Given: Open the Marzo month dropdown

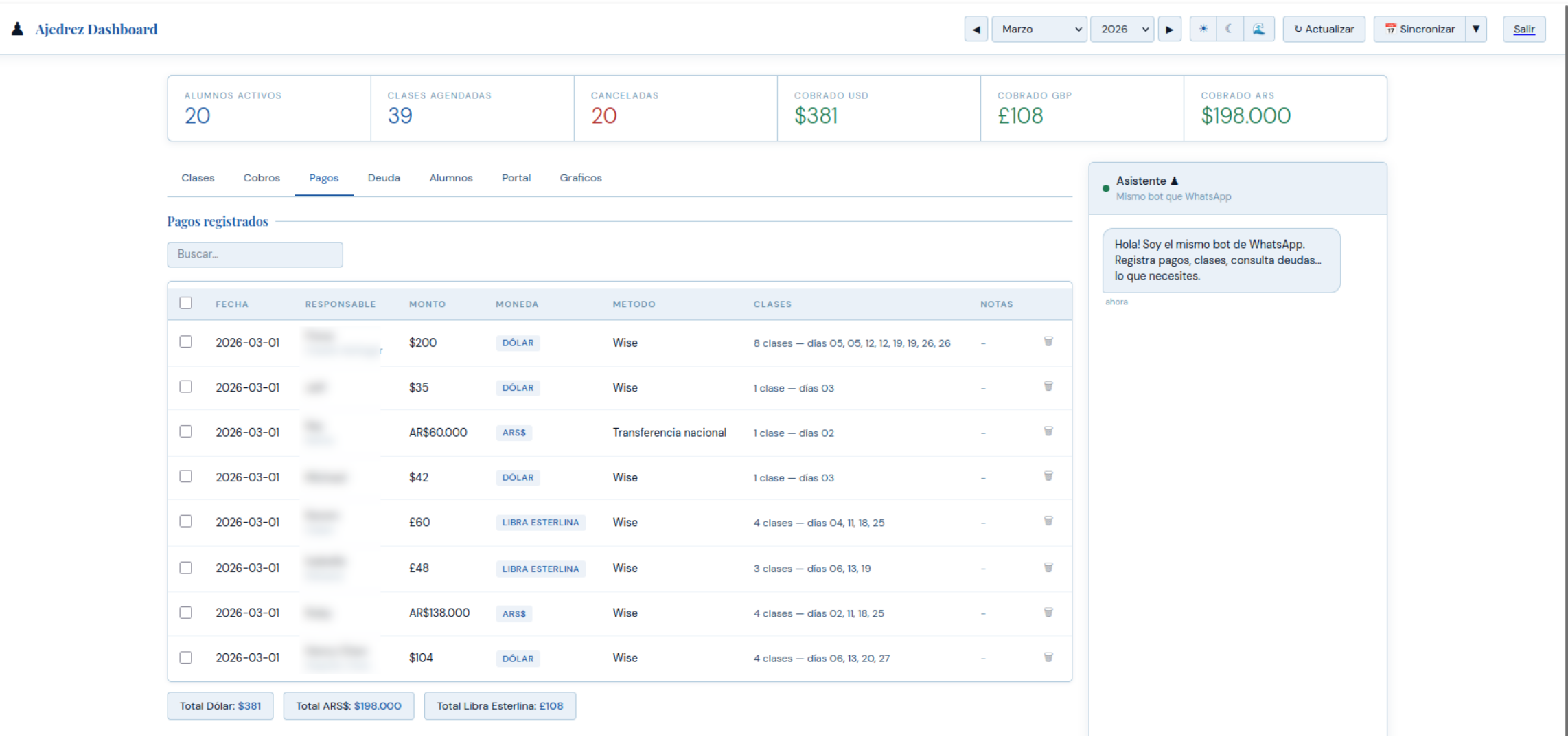Looking at the screenshot, I should point(1039,29).
